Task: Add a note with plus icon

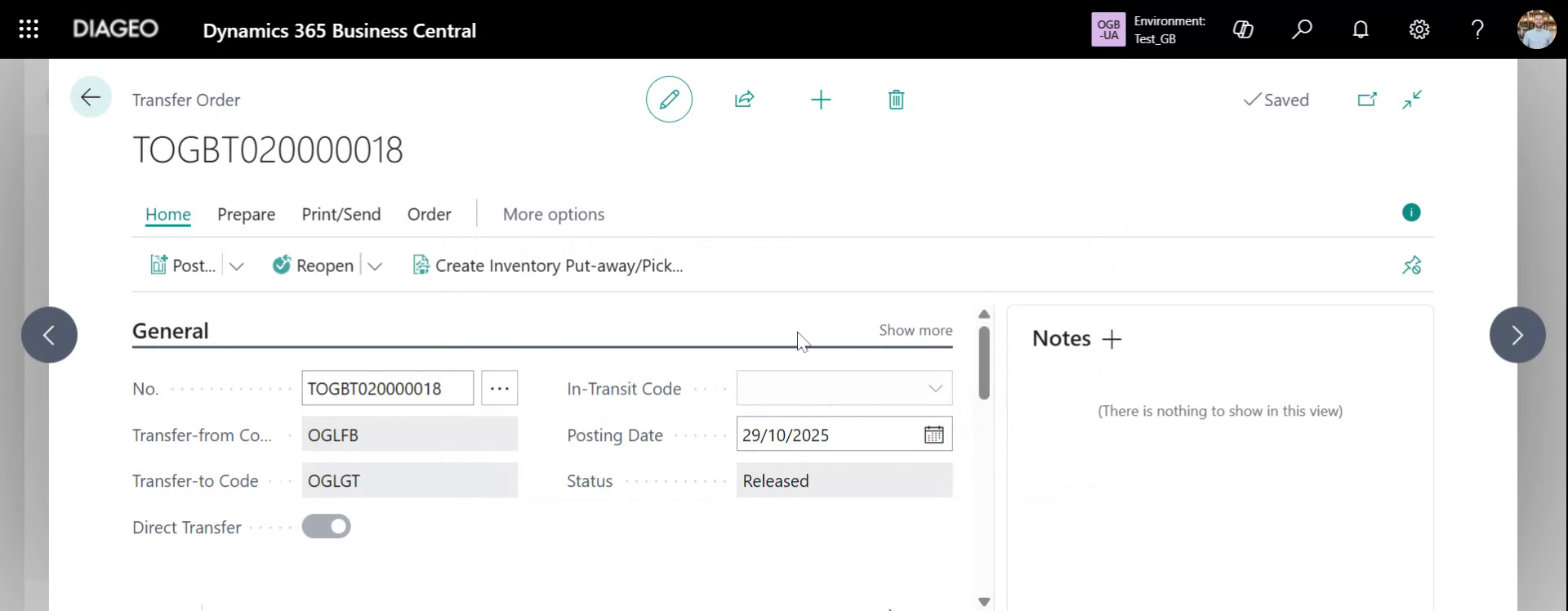Action: click(x=1111, y=339)
